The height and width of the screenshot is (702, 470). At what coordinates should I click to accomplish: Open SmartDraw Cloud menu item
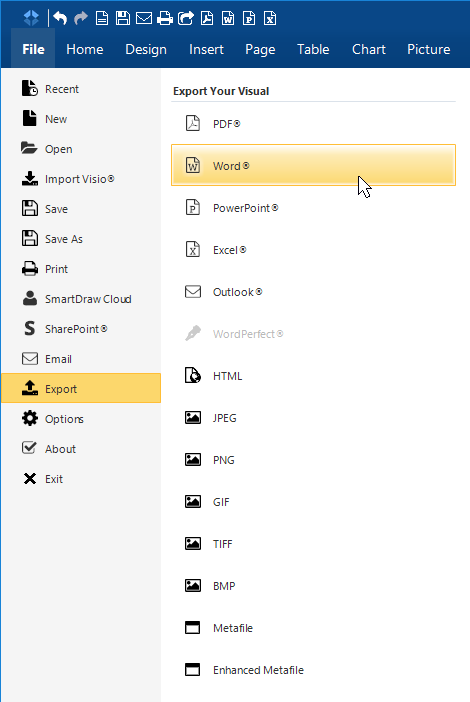(x=81, y=299)
